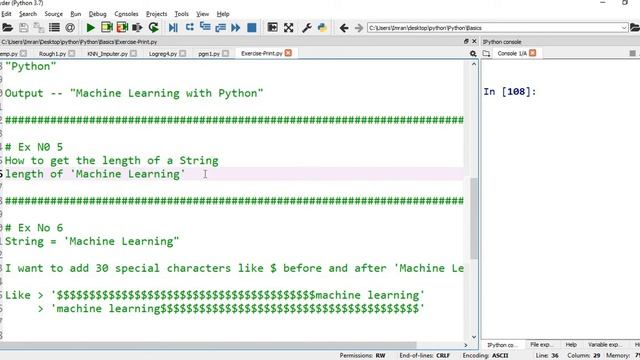Close the Logreg4.py tab

tap(182, 53)
